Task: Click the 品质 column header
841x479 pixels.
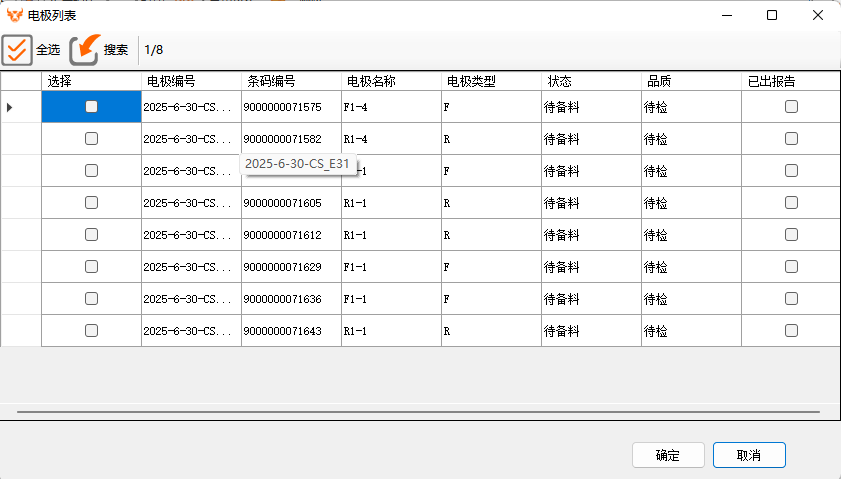Action: [660, 81]
